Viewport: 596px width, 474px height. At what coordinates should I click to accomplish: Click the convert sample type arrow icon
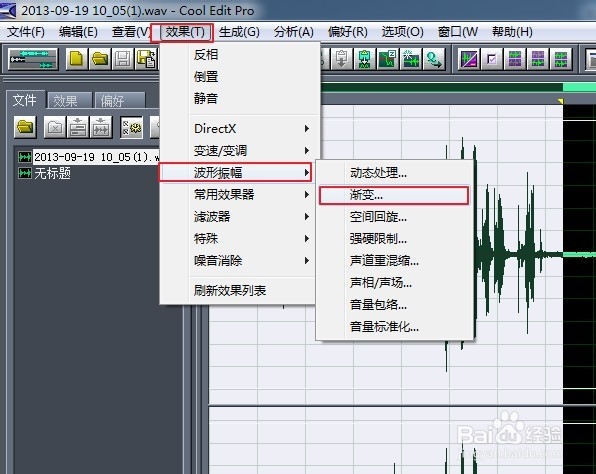434,59
